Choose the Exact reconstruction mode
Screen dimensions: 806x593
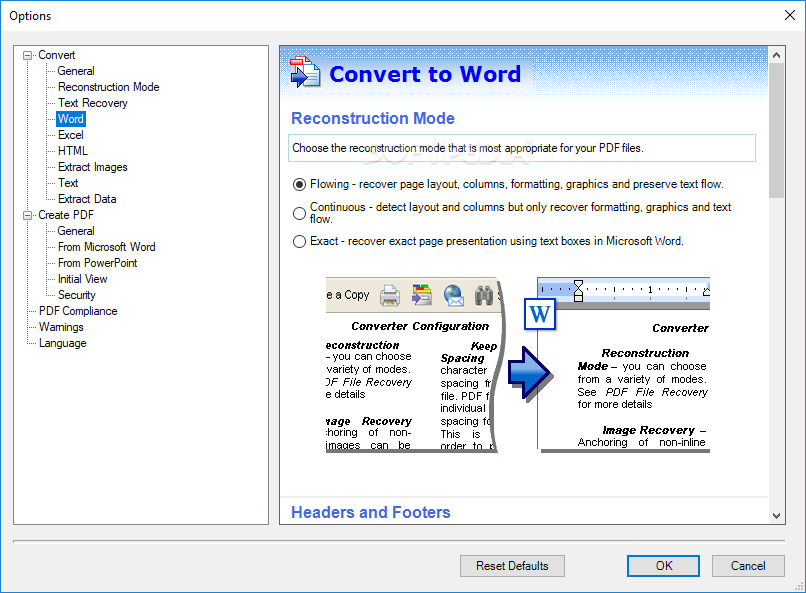(x=299, y=242)
